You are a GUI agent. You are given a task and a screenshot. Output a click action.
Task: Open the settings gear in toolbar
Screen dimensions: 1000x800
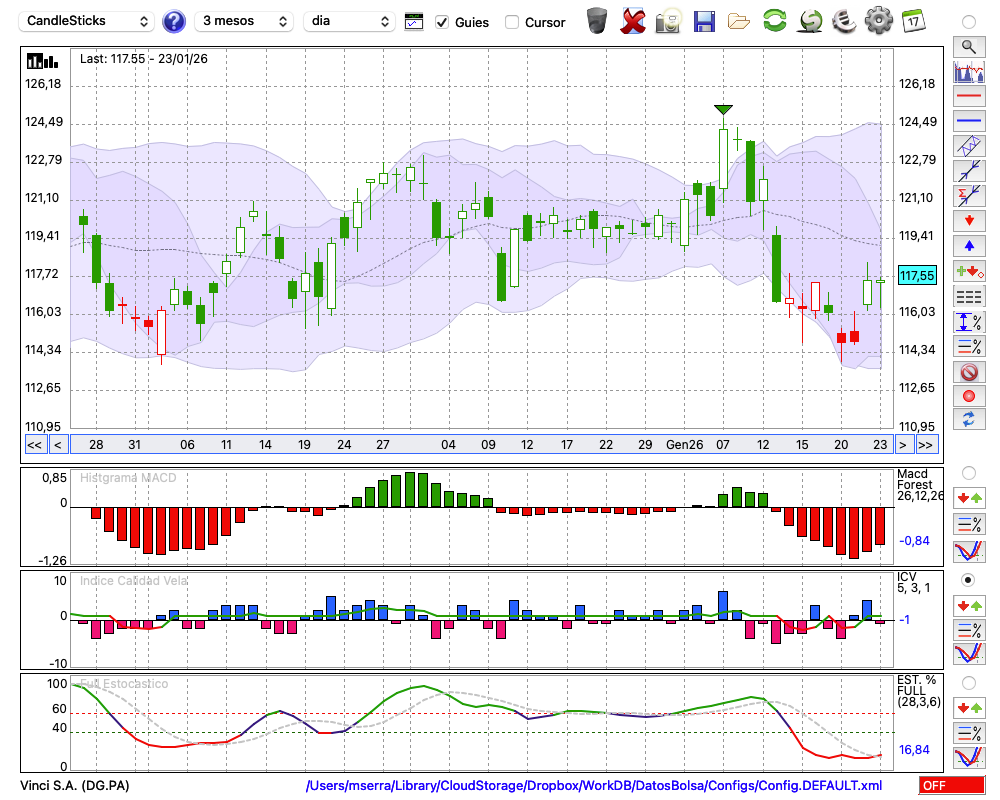878,21
